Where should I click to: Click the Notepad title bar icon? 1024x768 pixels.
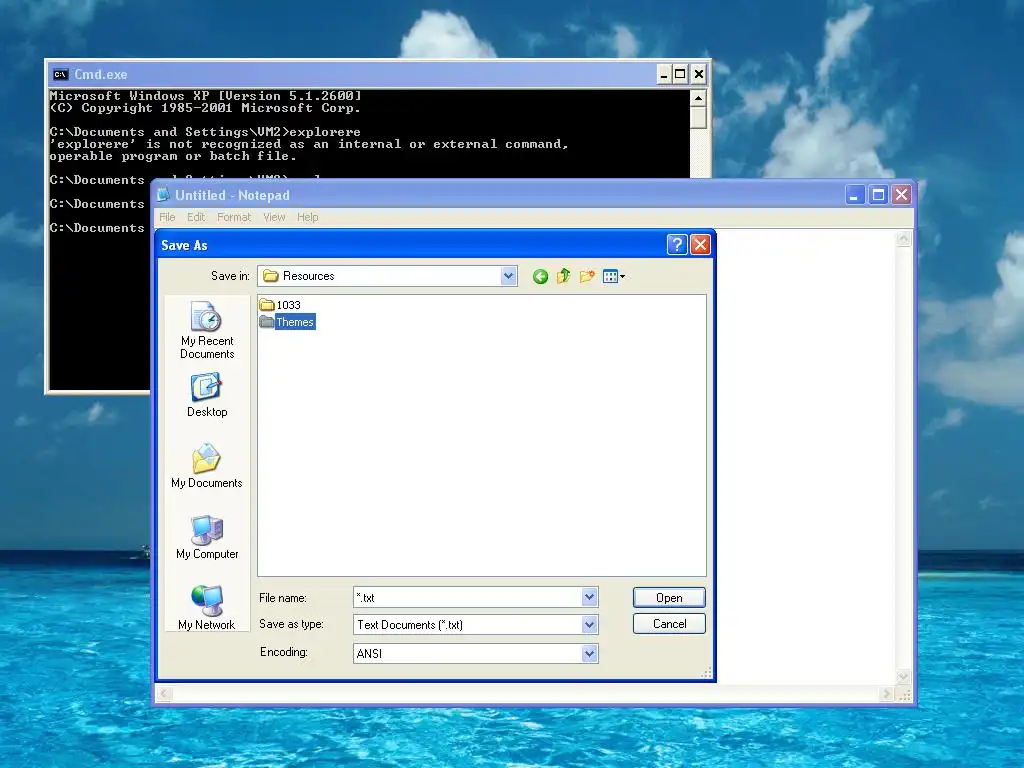click(163, 195)
